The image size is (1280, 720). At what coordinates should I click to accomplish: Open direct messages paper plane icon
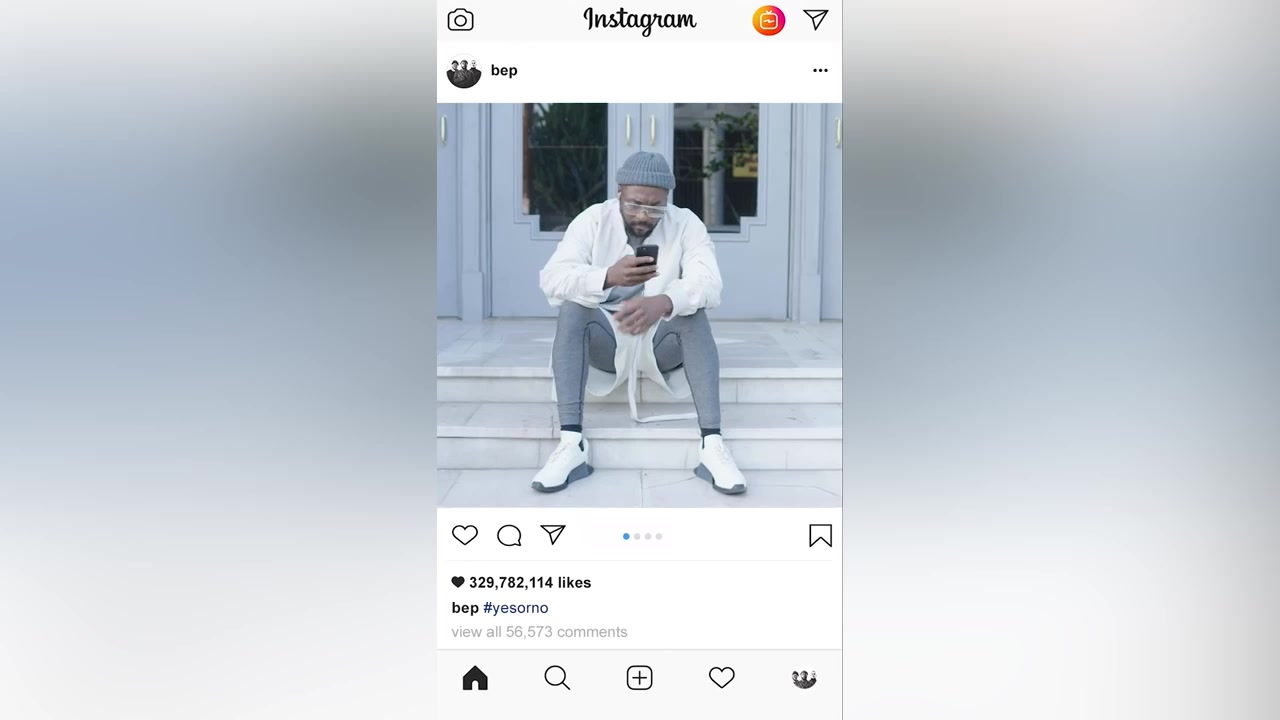pos(816,20)
